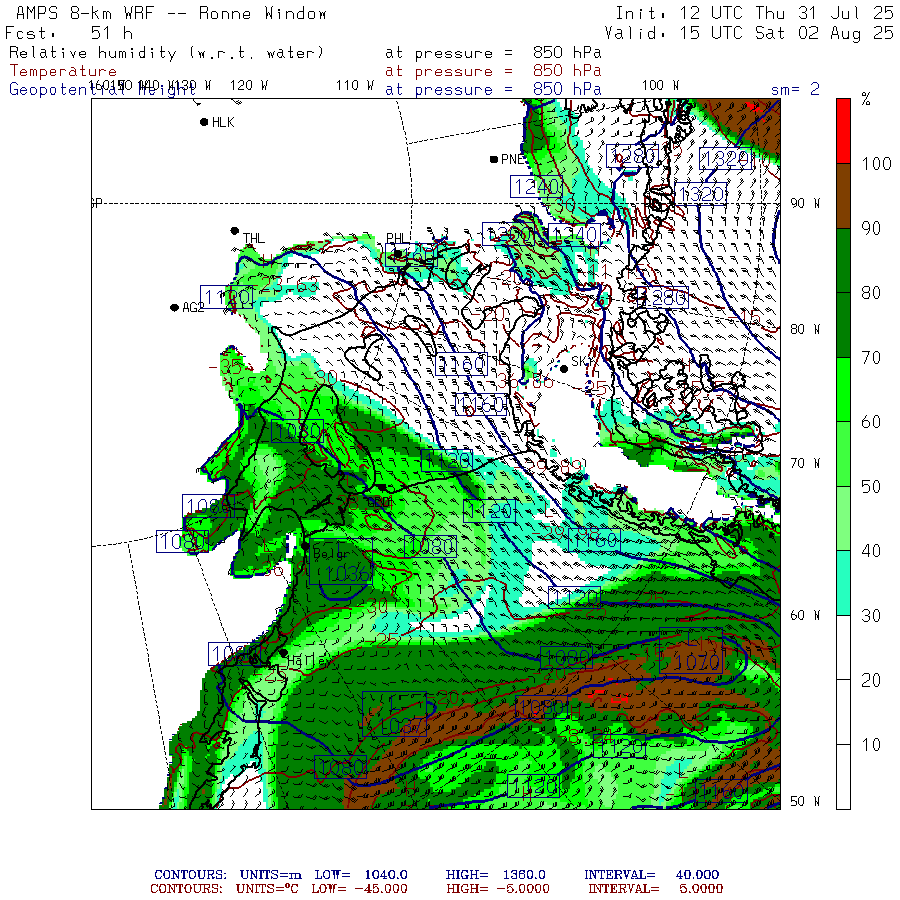
Task: Click the red 'Temperature' legend label
Action: click(63, 71)
